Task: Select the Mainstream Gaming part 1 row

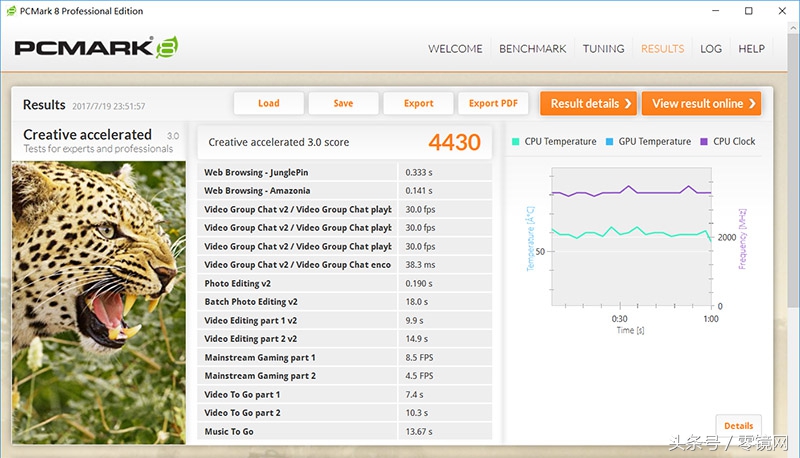Action: [x=344, y=358]
